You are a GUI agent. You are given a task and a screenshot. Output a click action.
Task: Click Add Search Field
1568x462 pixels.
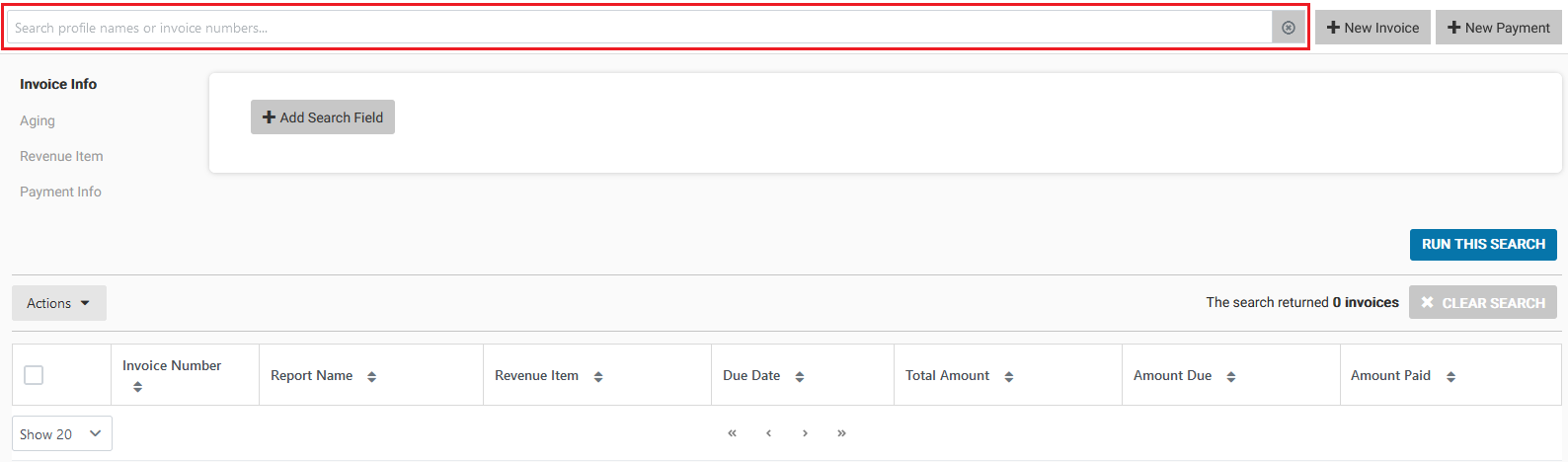(x=323, y=116)
